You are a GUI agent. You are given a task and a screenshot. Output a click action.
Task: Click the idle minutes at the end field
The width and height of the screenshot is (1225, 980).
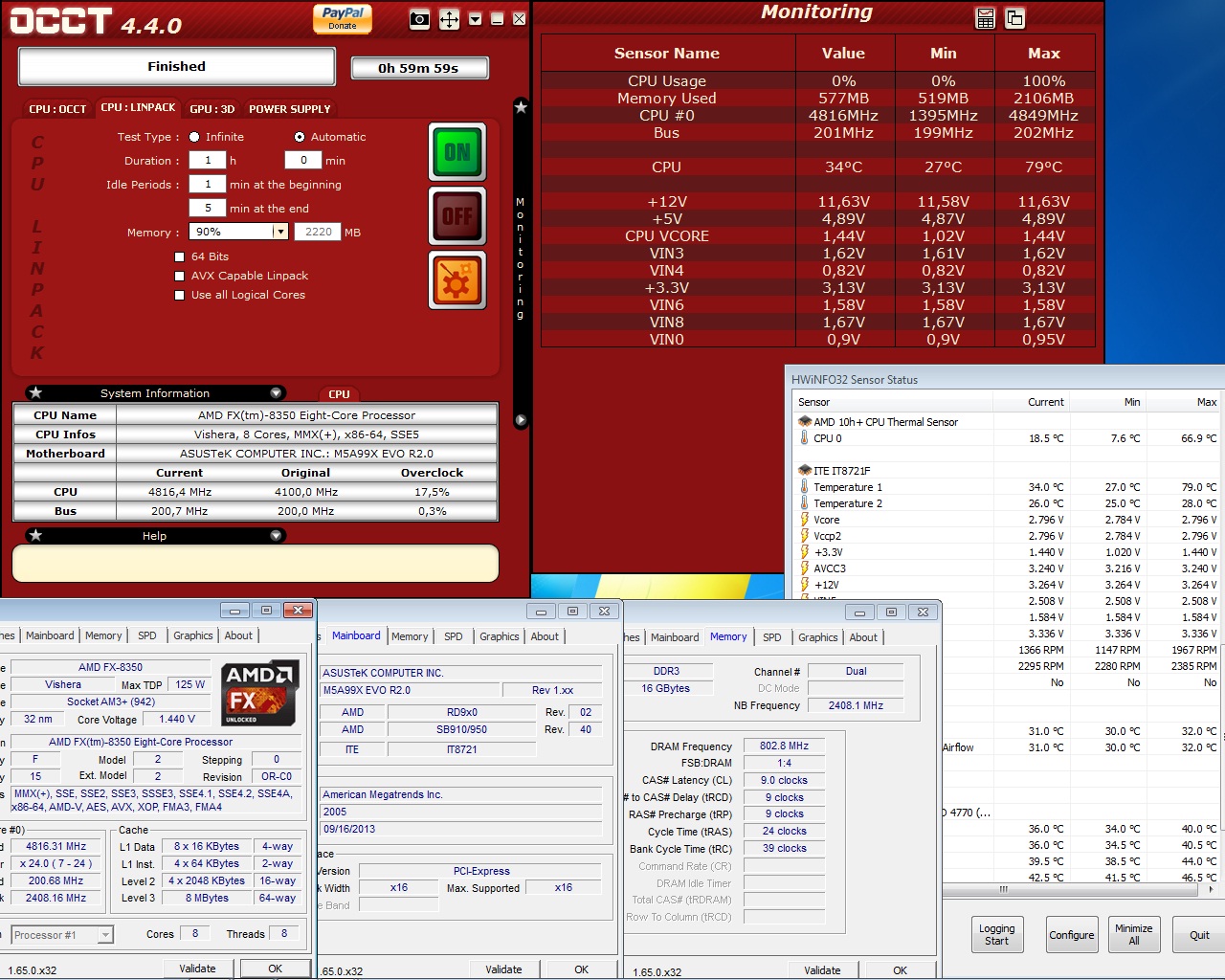tap(208, 208)
